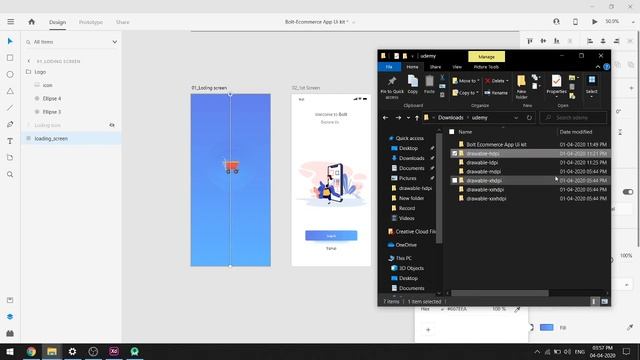Select the Text tool in XD toolbar

click(10, 141)
